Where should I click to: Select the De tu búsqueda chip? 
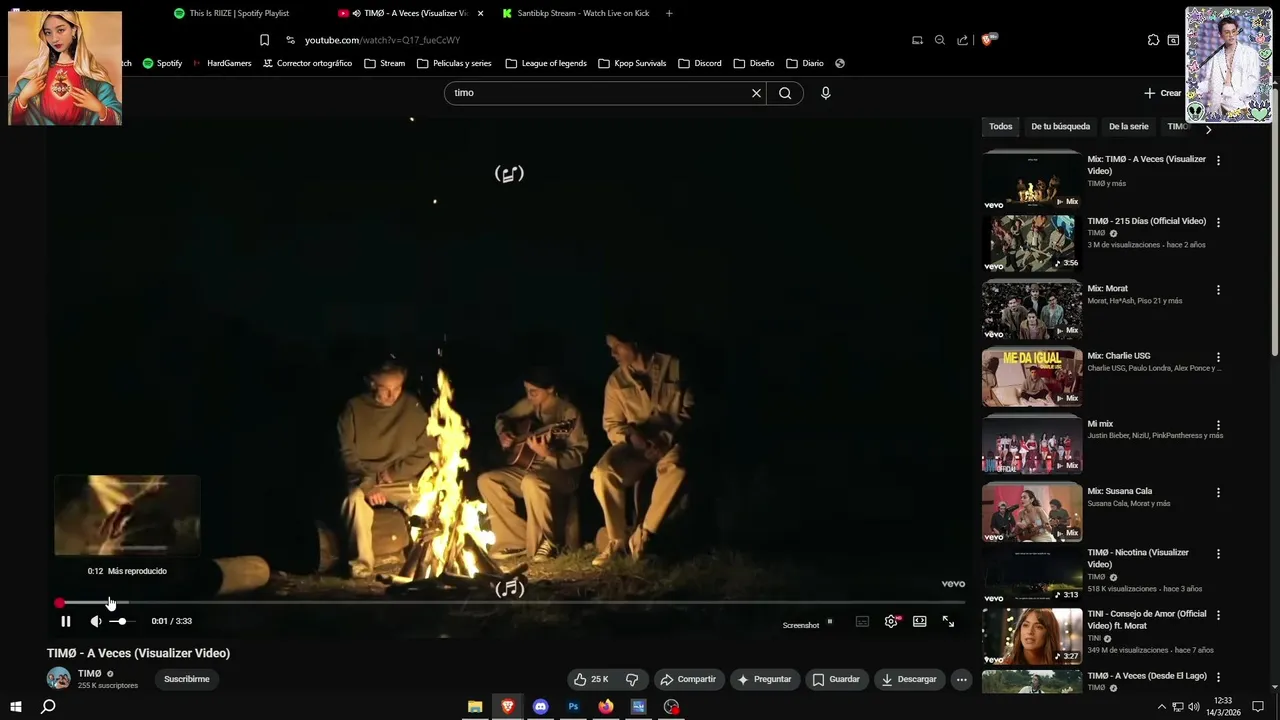tap(1060, 127)
